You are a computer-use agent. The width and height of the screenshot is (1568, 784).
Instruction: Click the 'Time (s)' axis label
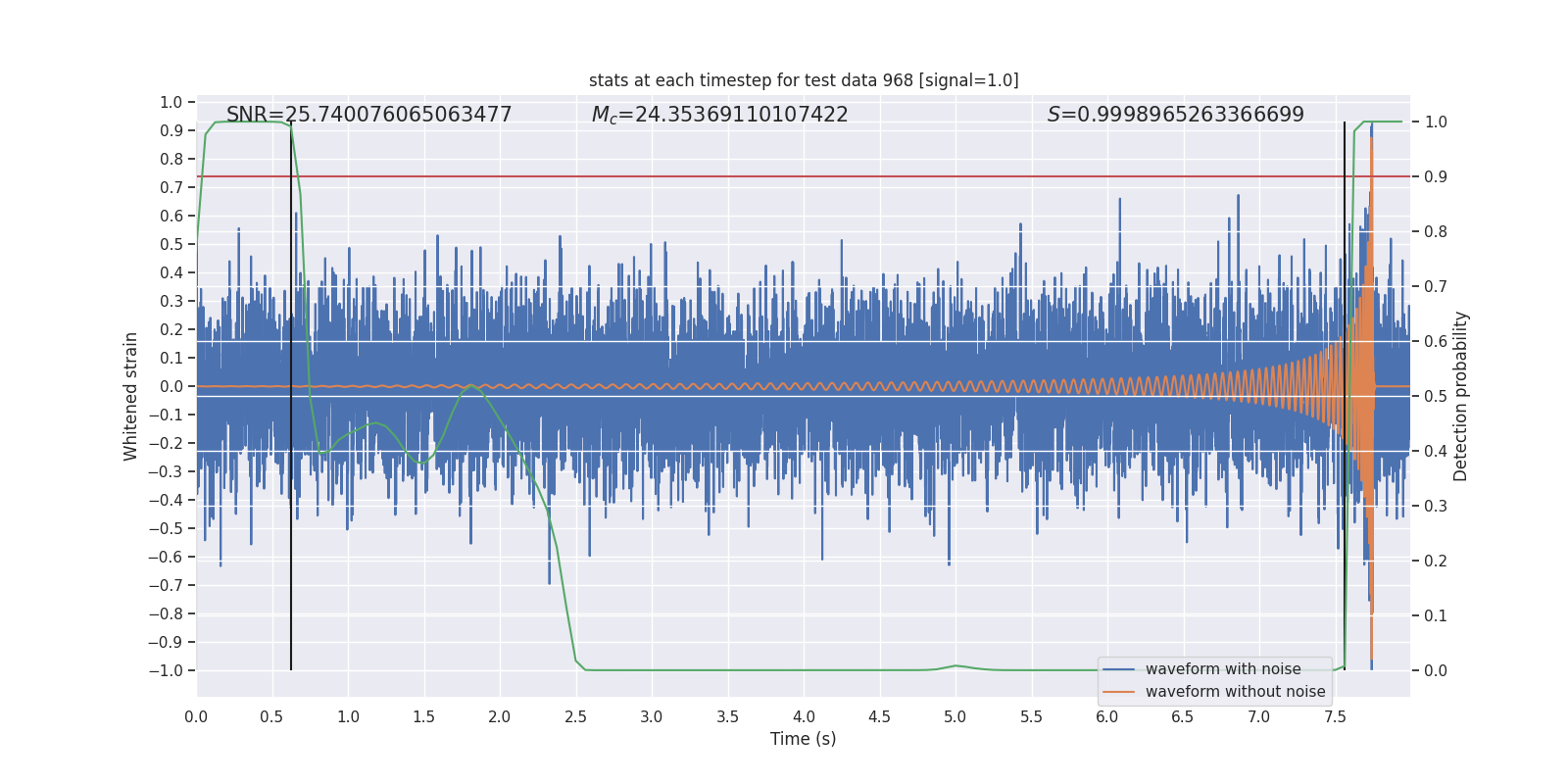click(804, 739)
